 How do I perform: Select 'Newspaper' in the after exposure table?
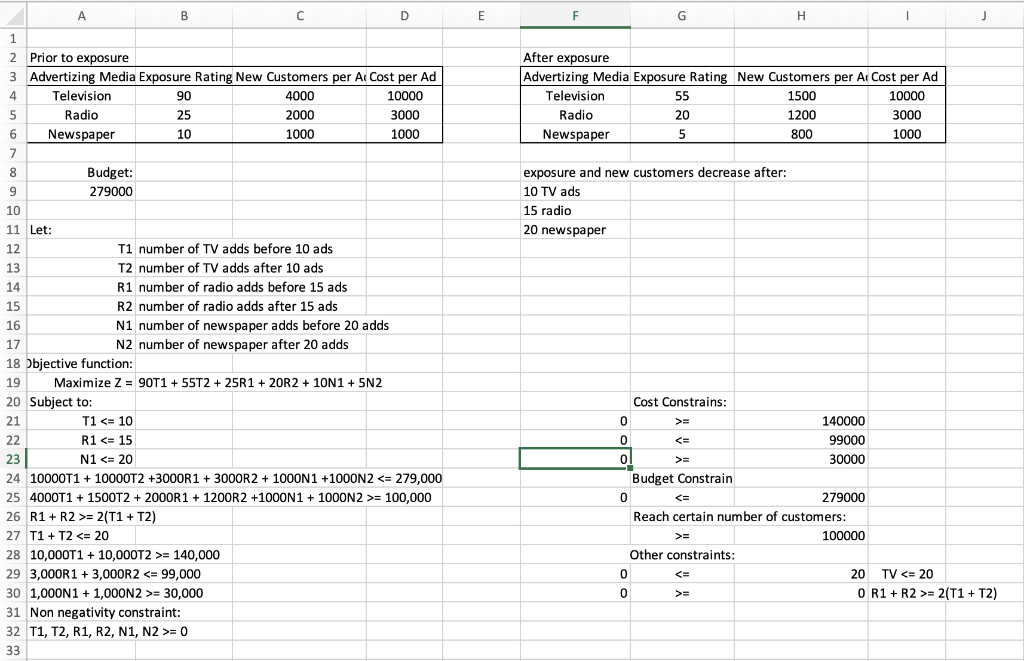point(575,133)
